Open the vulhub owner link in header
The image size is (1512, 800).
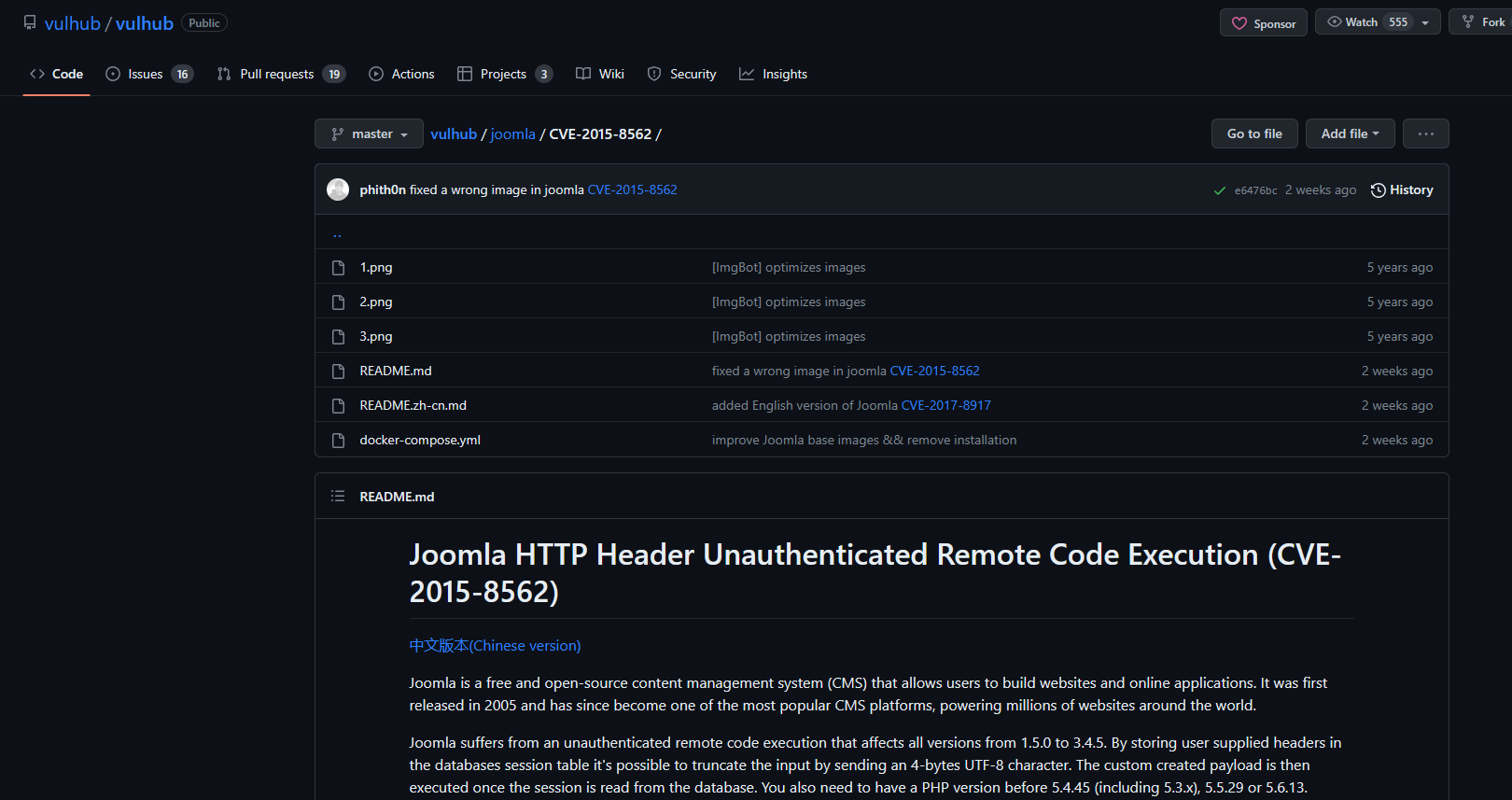point(72,23)
